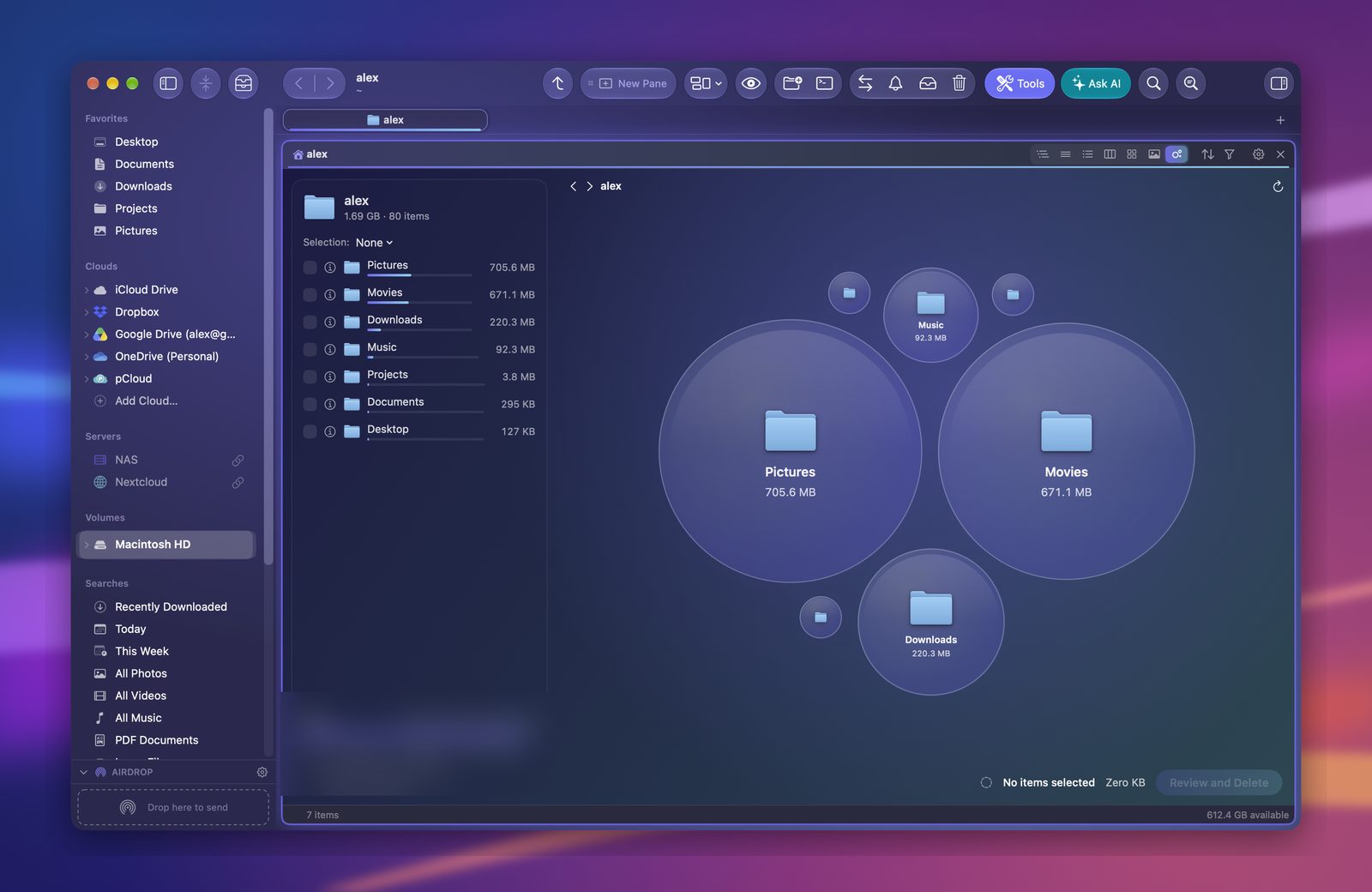This screenshot has width=1372, height=892.
Task: Open the filter funnel icon
Action: click(1229, 154)
